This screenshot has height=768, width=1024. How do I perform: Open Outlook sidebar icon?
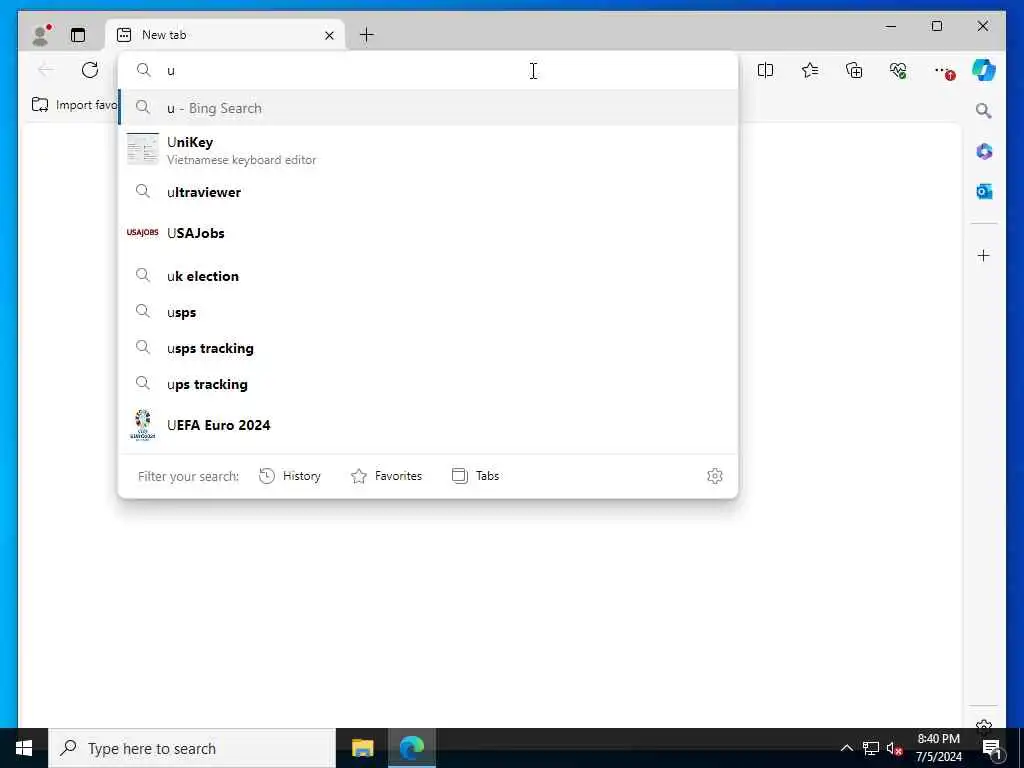click(x=984, y=191)
